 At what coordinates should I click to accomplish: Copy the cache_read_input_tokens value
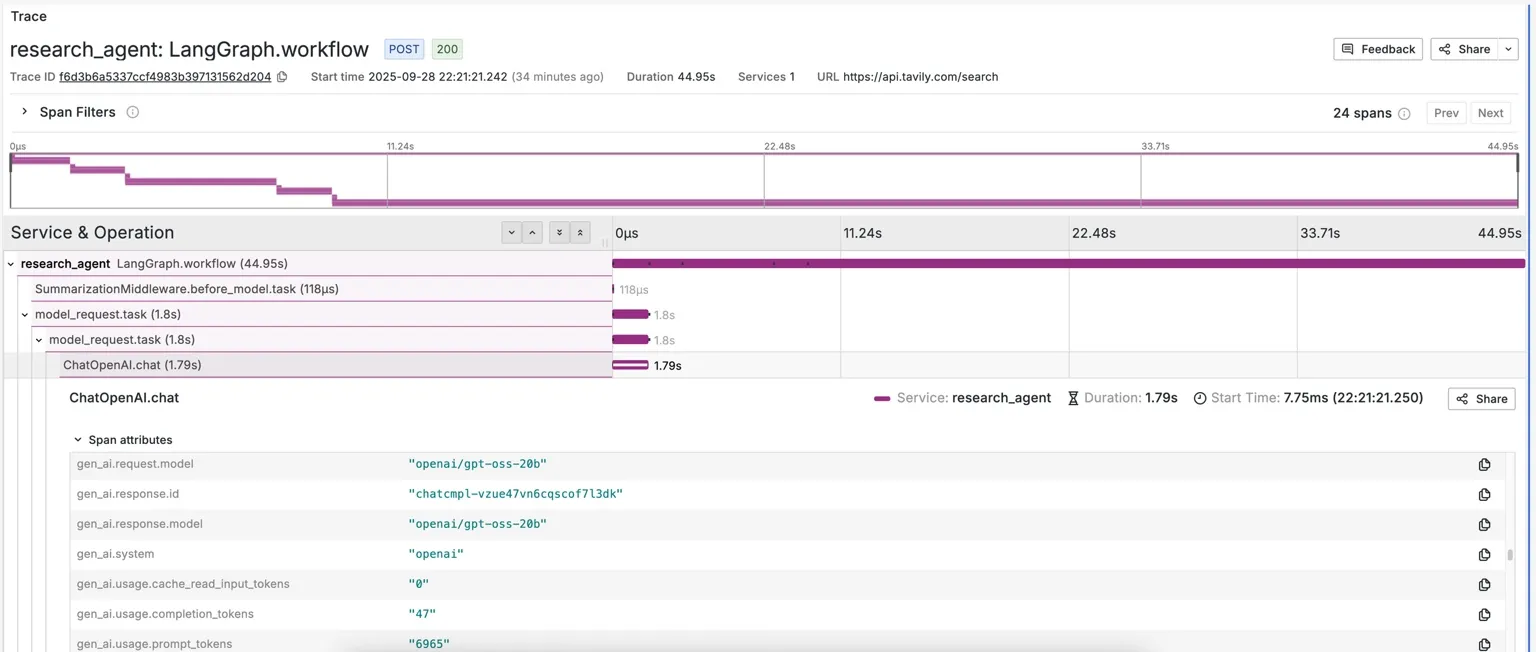(1484, 585)
